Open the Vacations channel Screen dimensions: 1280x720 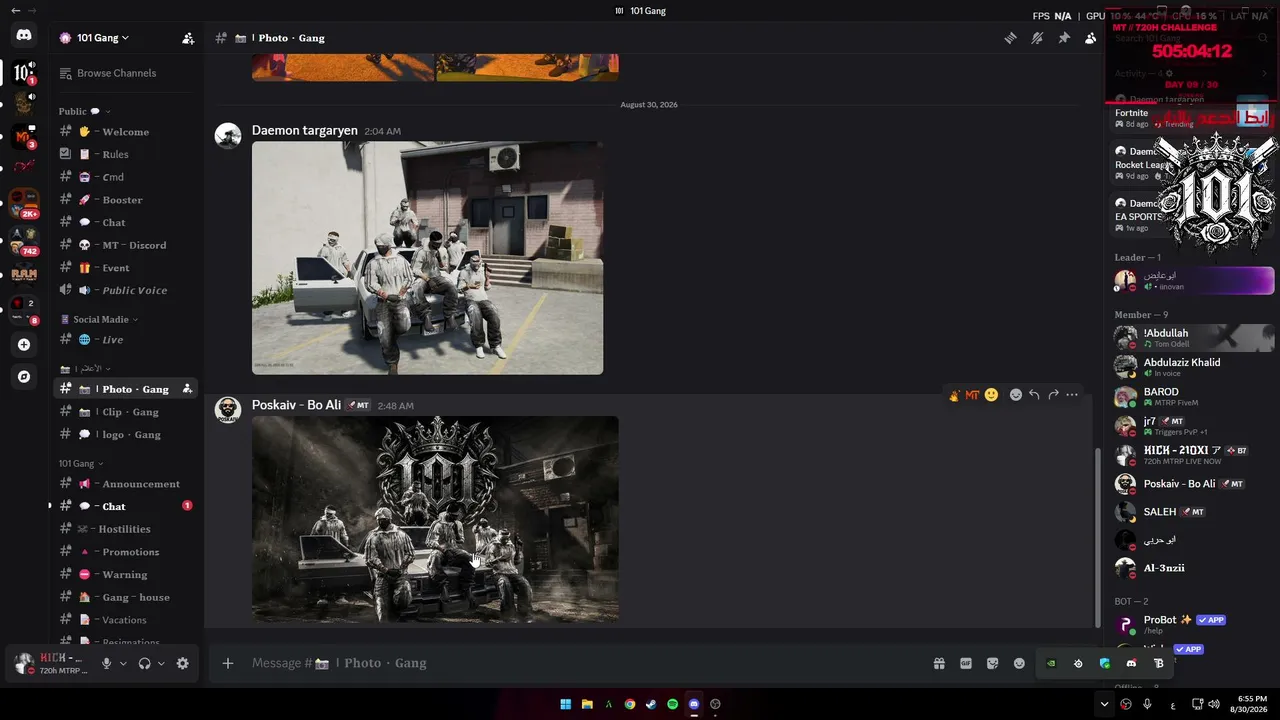(126, 620)
